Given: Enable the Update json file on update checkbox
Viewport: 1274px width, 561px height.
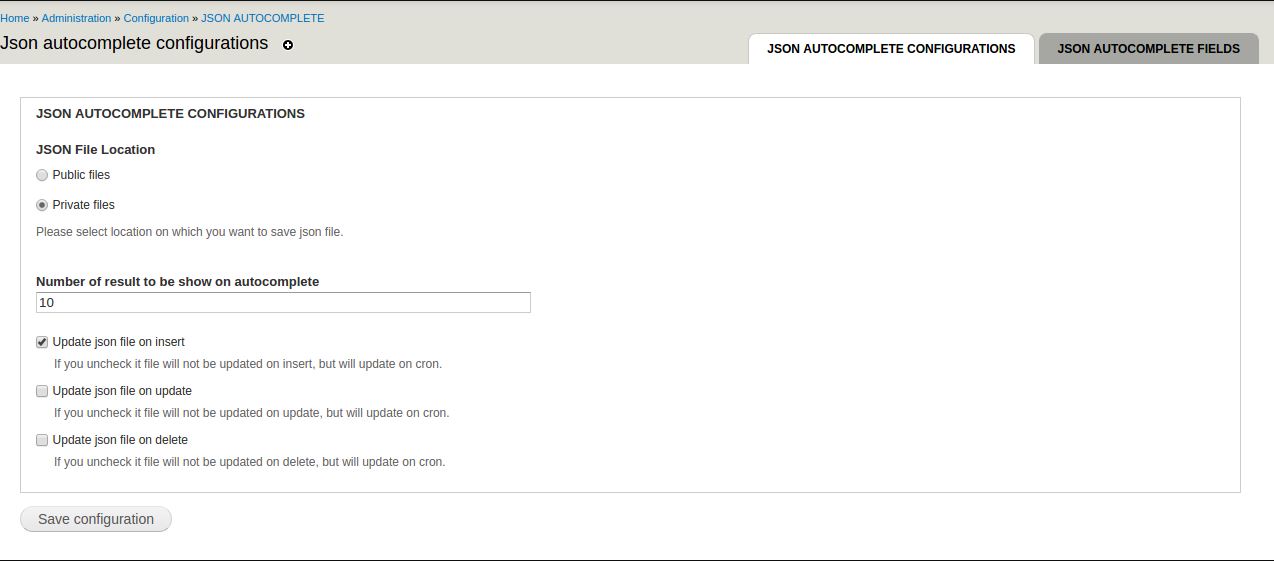Looking at the screenshot, I should pos(42,391).
